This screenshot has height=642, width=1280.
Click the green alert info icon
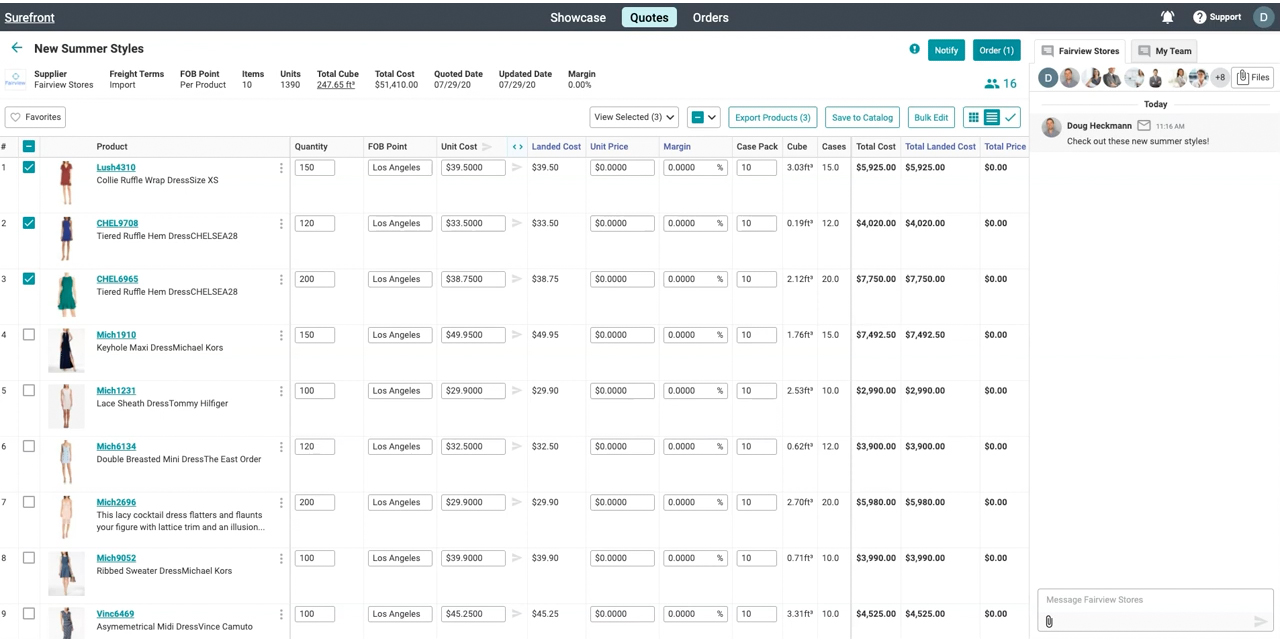[914, 49]
